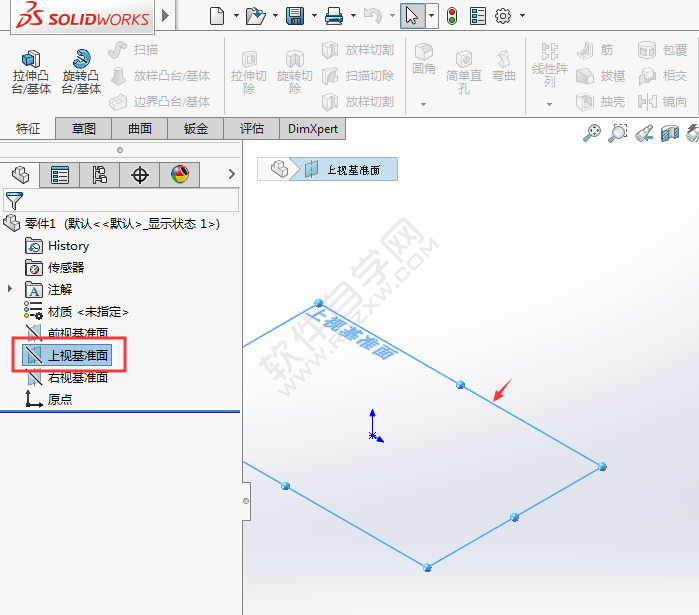Click the Rebuild traffic light icon
Viewport: 699px width, 615px height.
click(x=452, y=16)
